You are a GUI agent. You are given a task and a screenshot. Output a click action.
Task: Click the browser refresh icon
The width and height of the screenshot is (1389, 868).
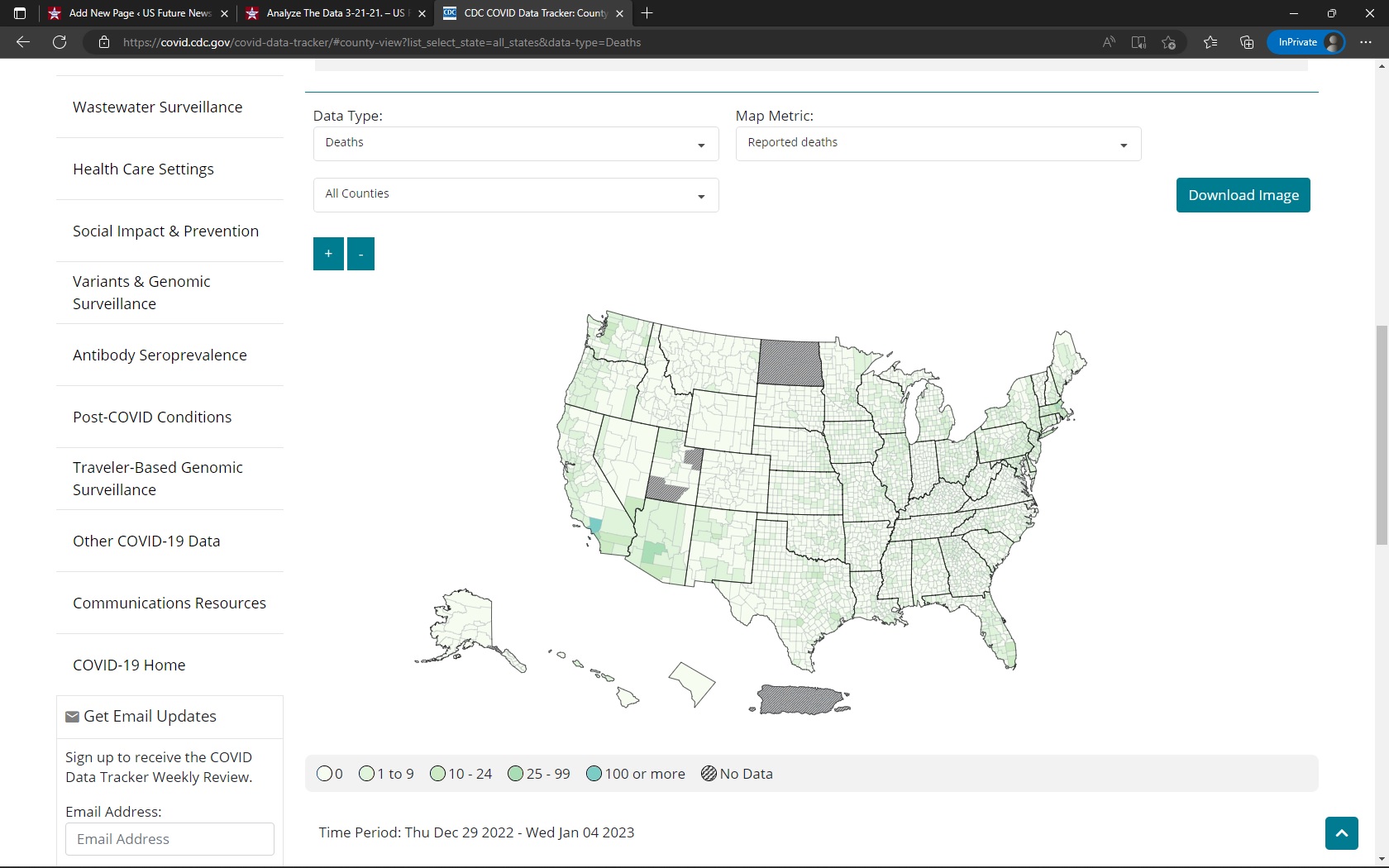[x=60, y=42]
